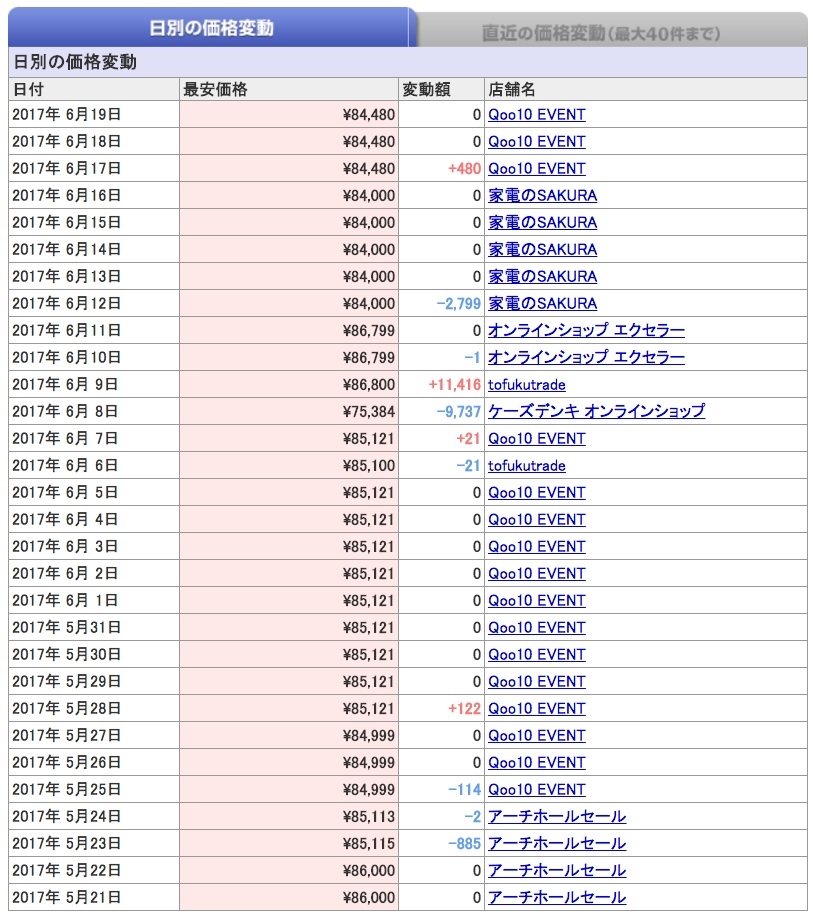Select the date cell 2017年 6月19日
This screenshot has height=916, width=813.
(93, 114)
